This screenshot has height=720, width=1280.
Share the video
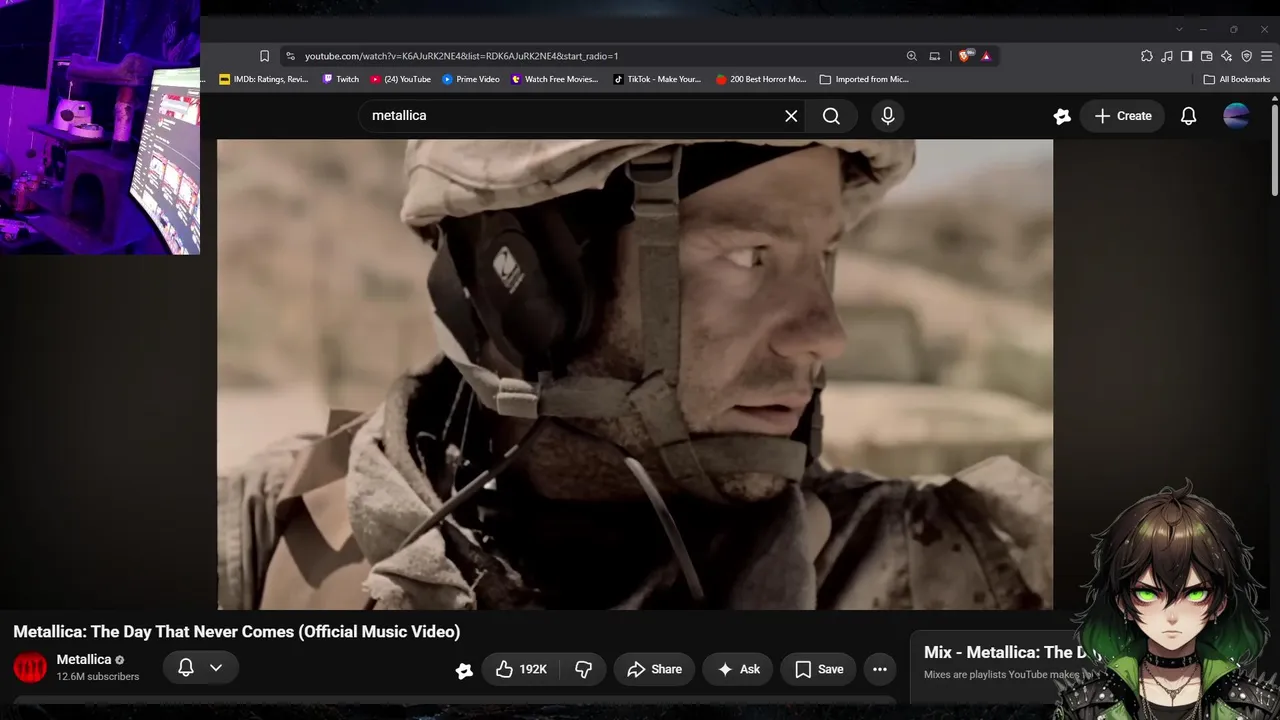point(654,669)
